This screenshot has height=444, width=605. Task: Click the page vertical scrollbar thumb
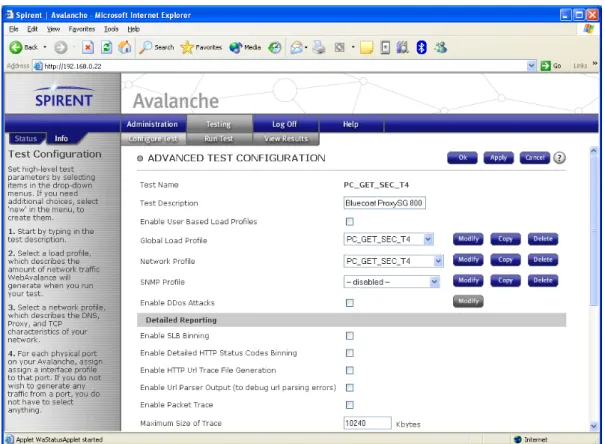593,230
